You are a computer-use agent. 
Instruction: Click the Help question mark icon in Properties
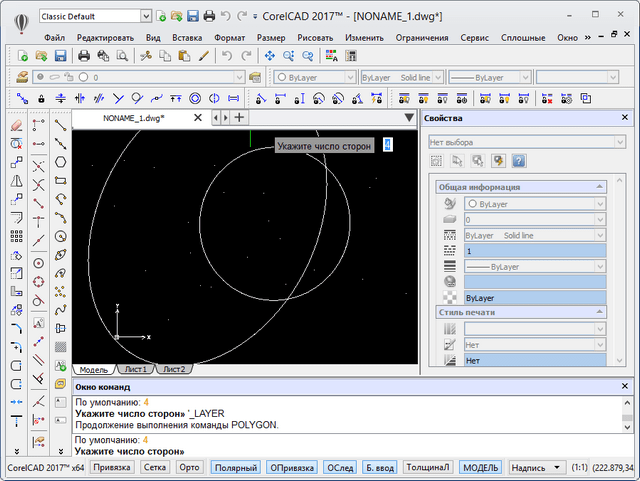(519, 161)
